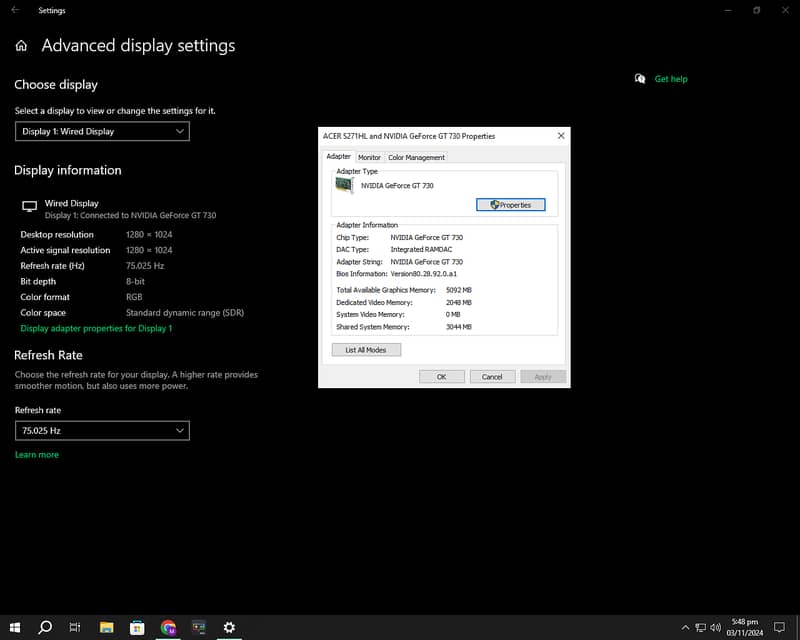Click the Bit depth value 8-bit
The height and width of the screenshot is (640, 800).
(x=135, y=281)
